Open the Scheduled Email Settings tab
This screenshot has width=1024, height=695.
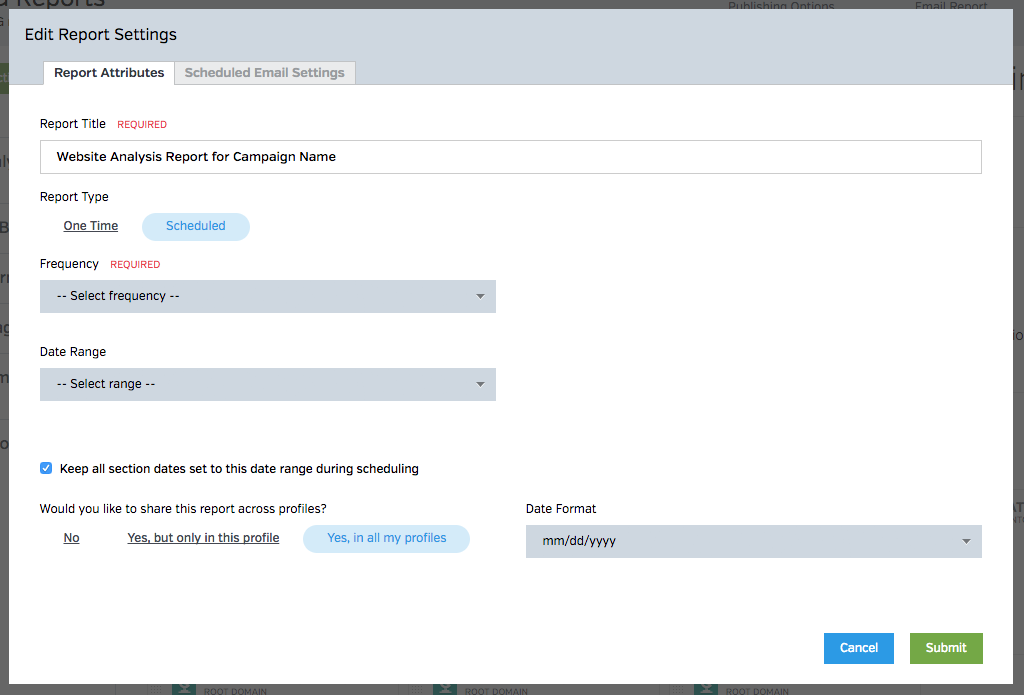pos(264,73)
